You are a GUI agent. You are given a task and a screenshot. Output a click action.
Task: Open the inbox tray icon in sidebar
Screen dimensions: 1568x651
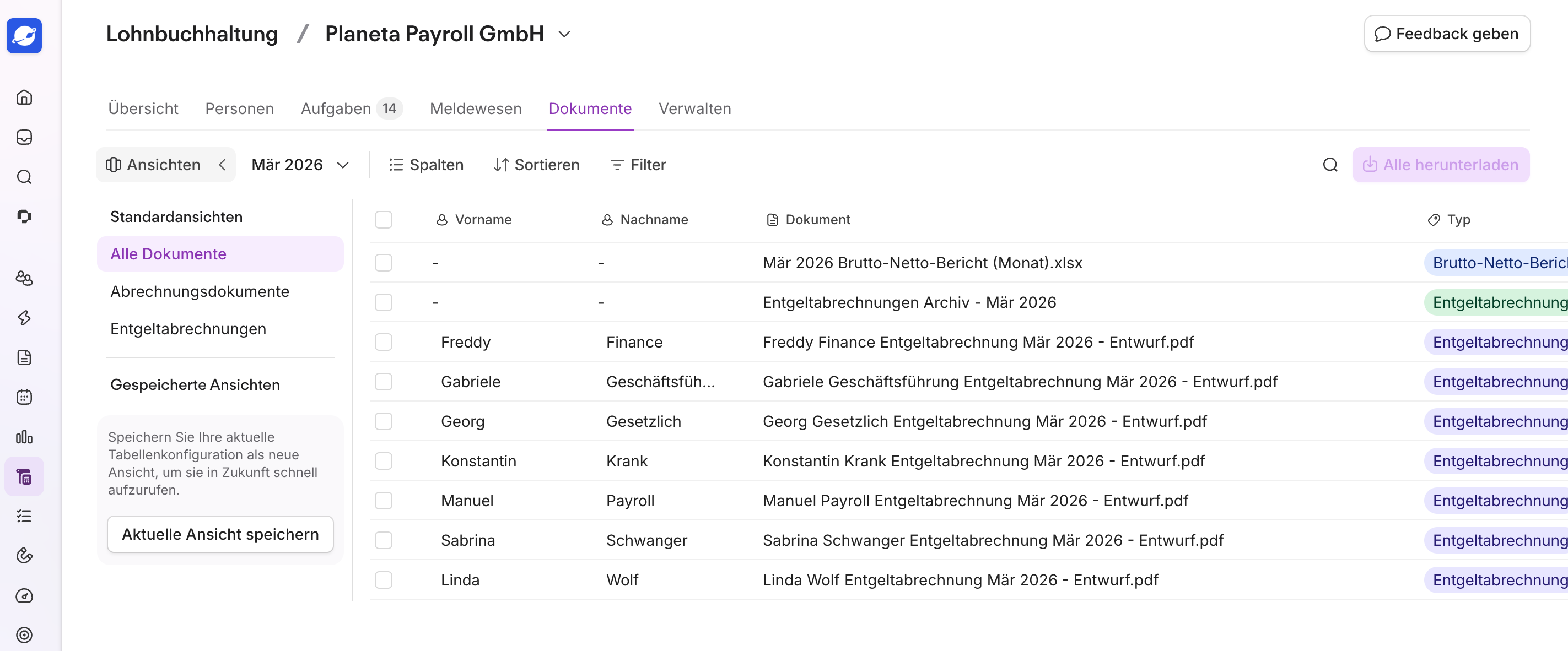24,137
